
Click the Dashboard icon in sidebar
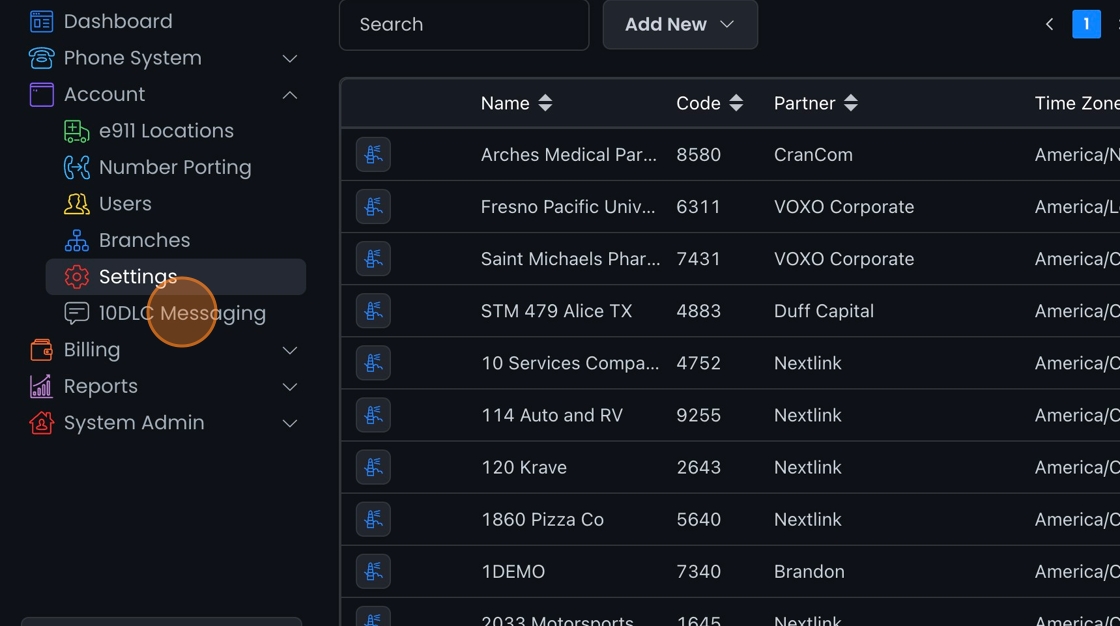click(x=41, y=21)
